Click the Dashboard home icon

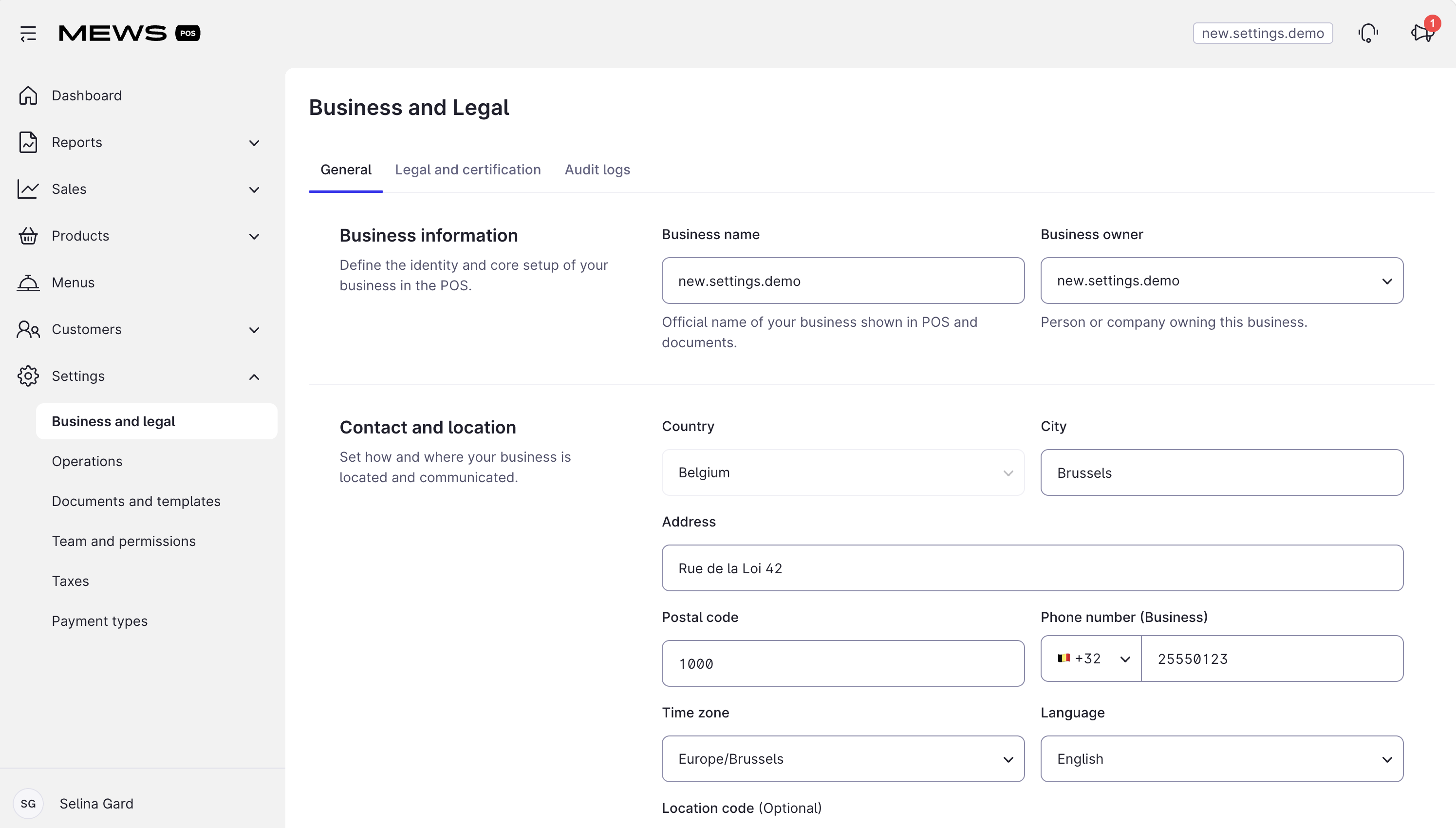[x=28, y=95]
